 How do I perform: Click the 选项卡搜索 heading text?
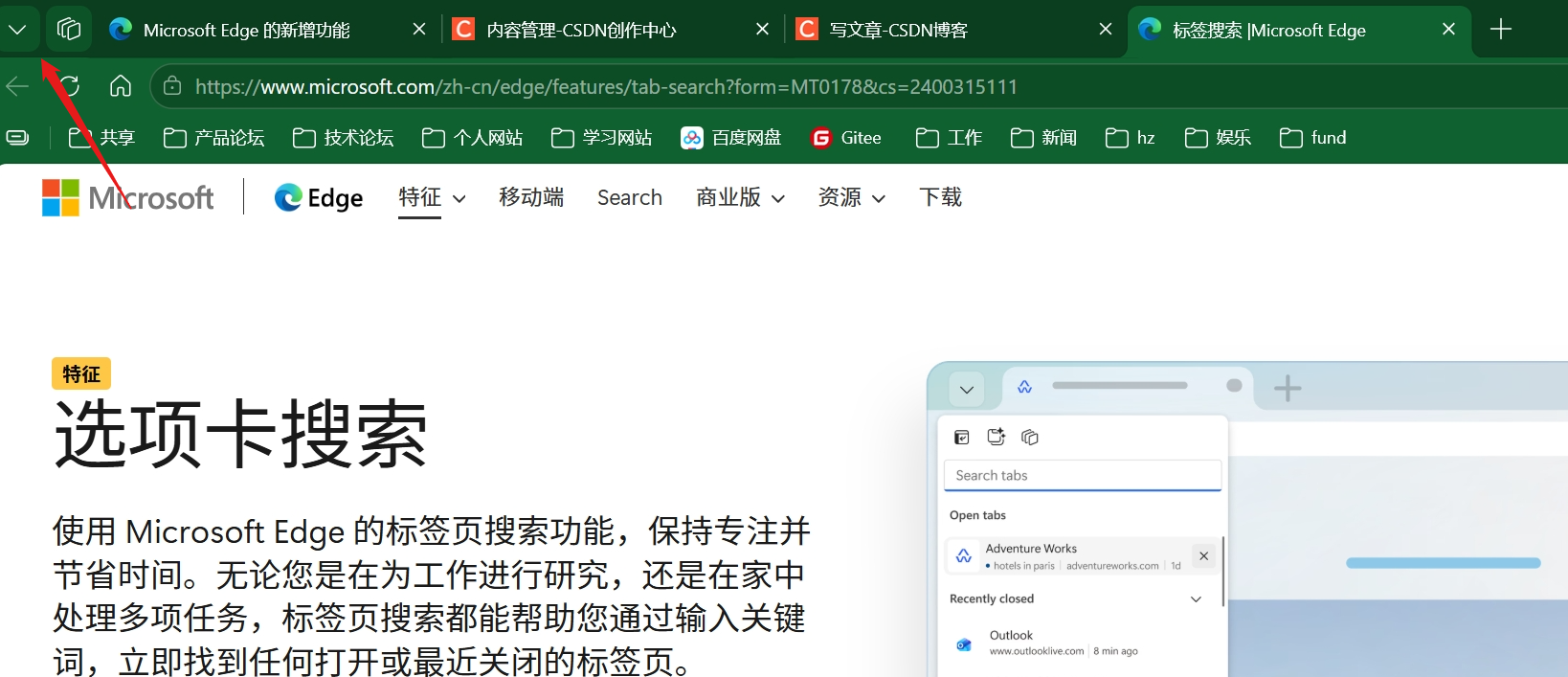pyautogui.click(x=240, y=436)
